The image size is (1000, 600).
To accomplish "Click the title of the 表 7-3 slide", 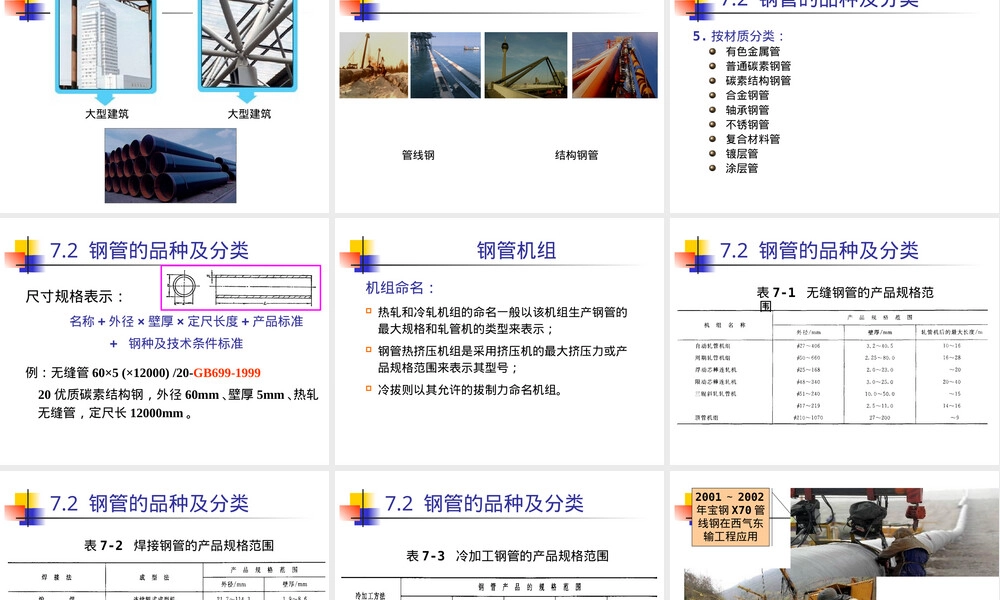I will [484, 504].
